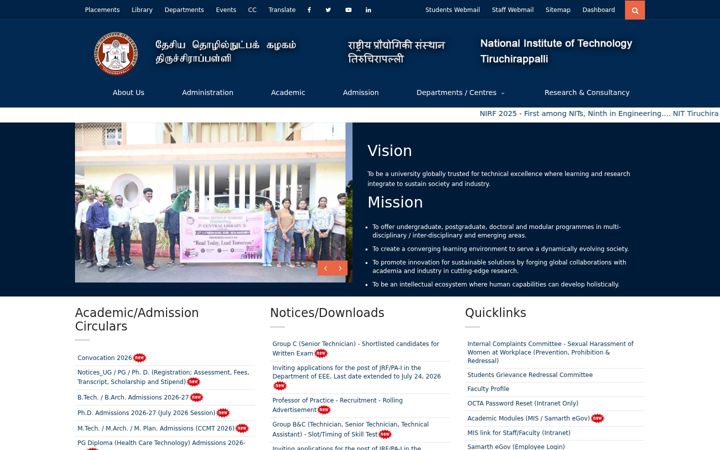Open Students Webmail
Viewport: 720px width, 450px height.
tap(452, 10)
